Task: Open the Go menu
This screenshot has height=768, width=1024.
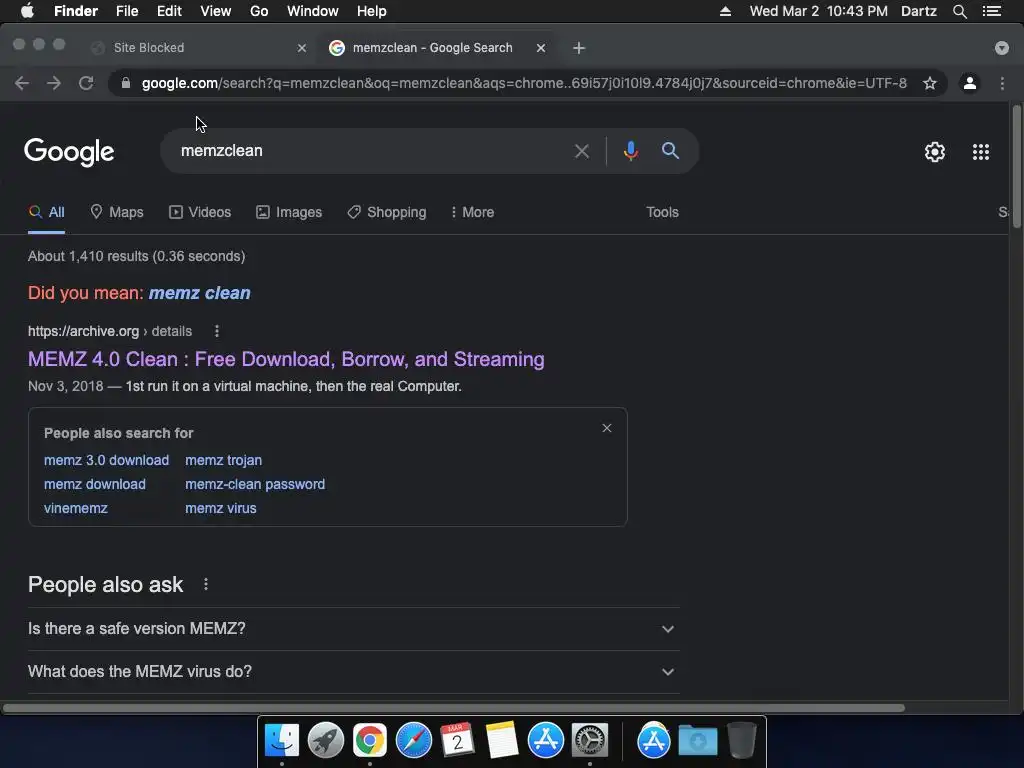Action: point(259,11)
